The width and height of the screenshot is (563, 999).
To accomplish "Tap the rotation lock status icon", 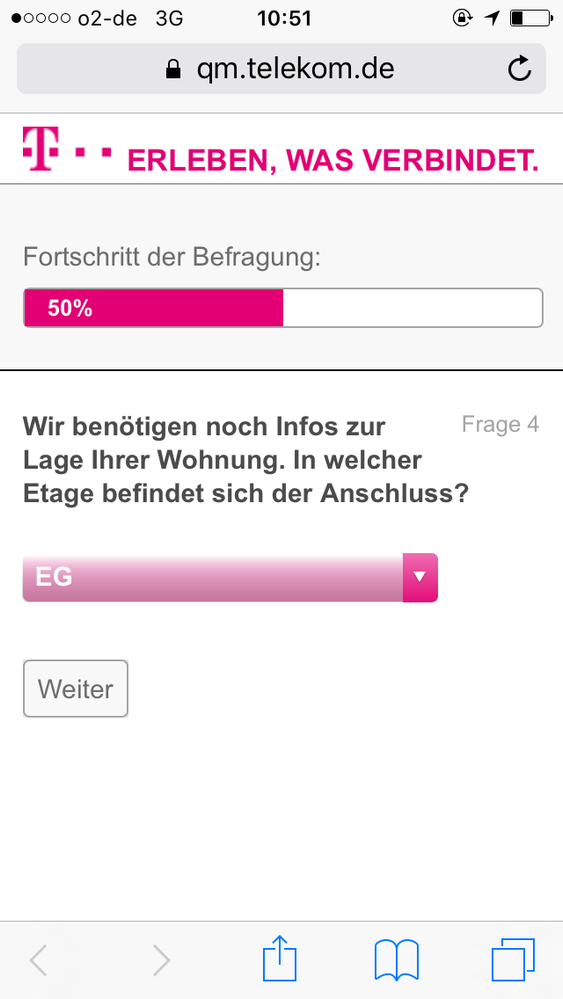I will point(462,18).
